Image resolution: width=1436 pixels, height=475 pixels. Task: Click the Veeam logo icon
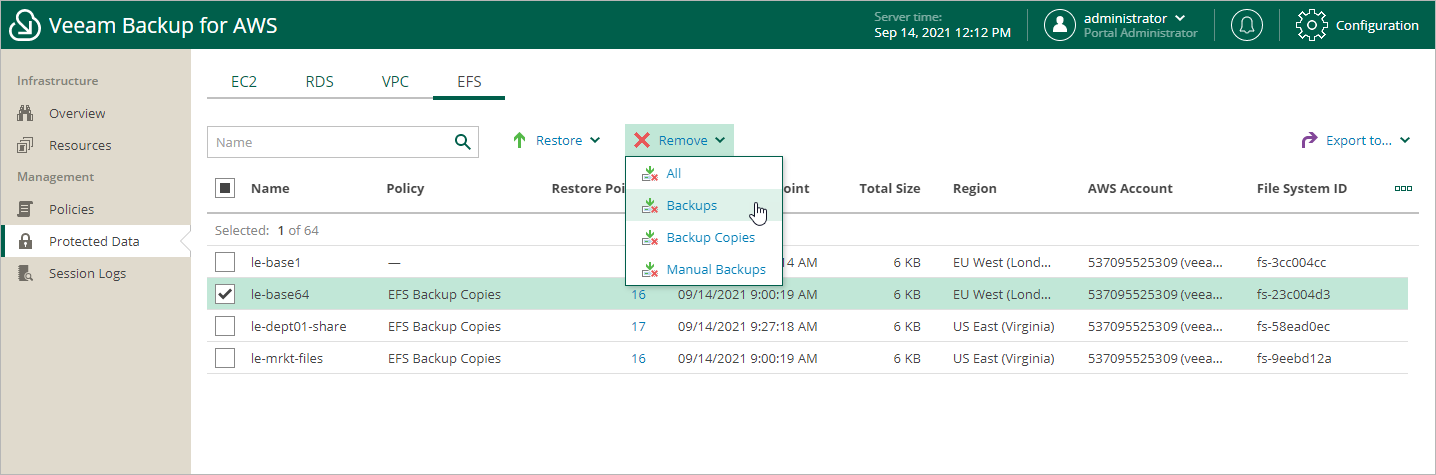tap(25, 25)
